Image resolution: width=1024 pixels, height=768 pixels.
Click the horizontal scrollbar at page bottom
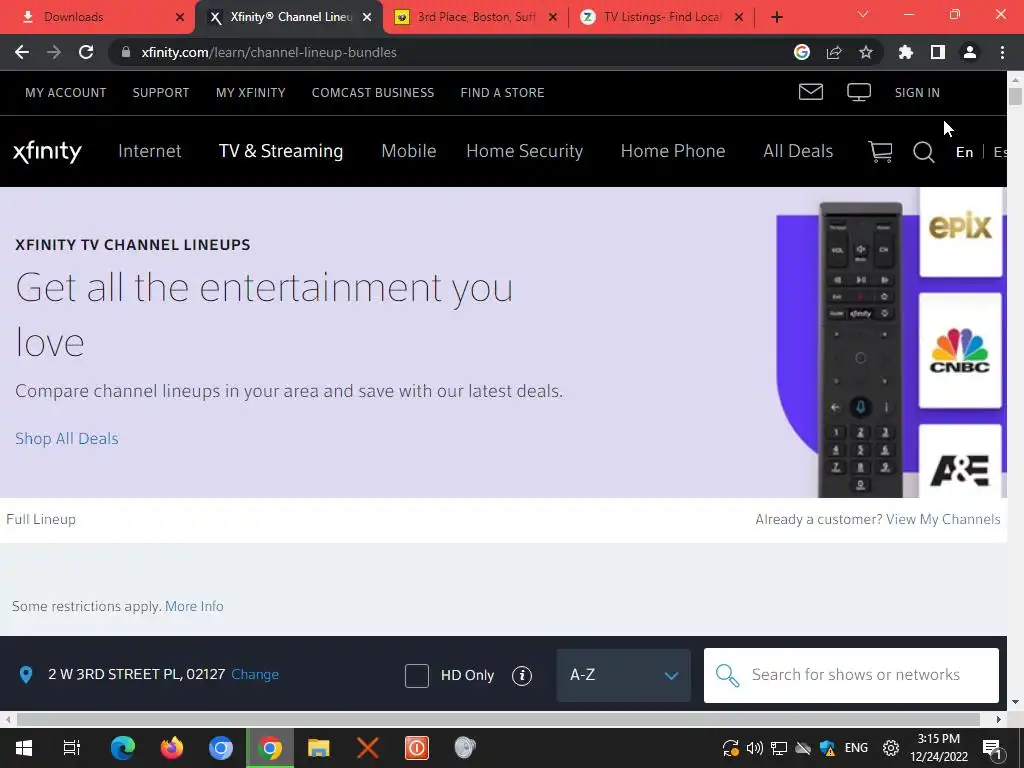pyautogui.click(x=498, y=719)
